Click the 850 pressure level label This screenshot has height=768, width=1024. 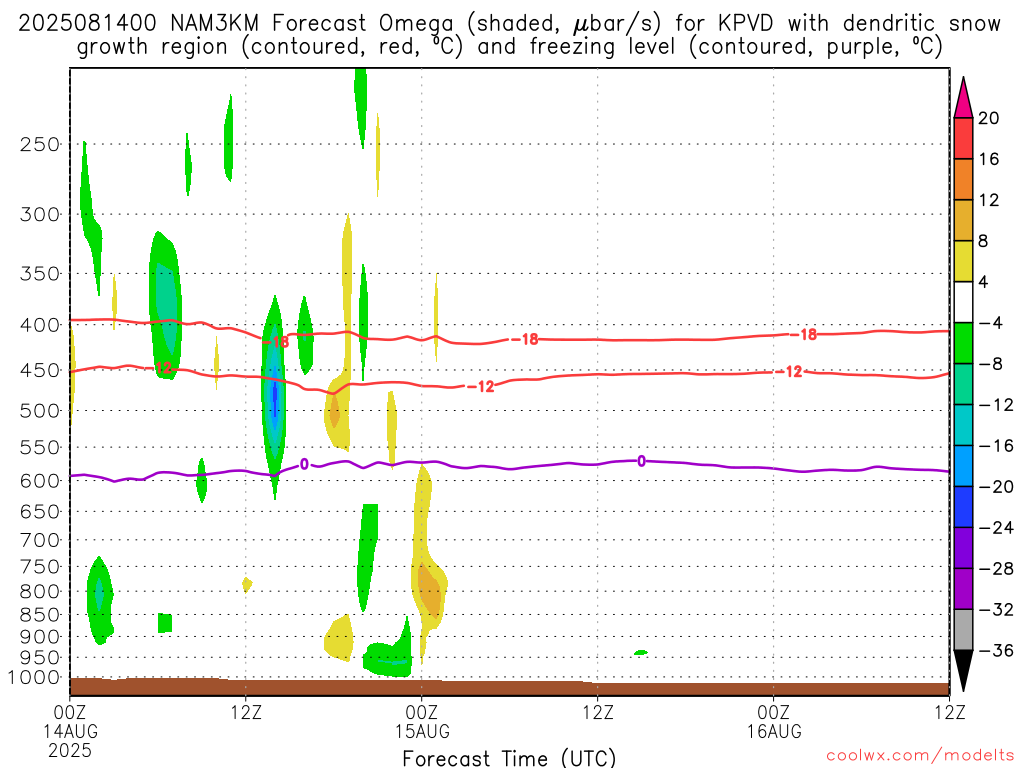(x=40, y=615)
